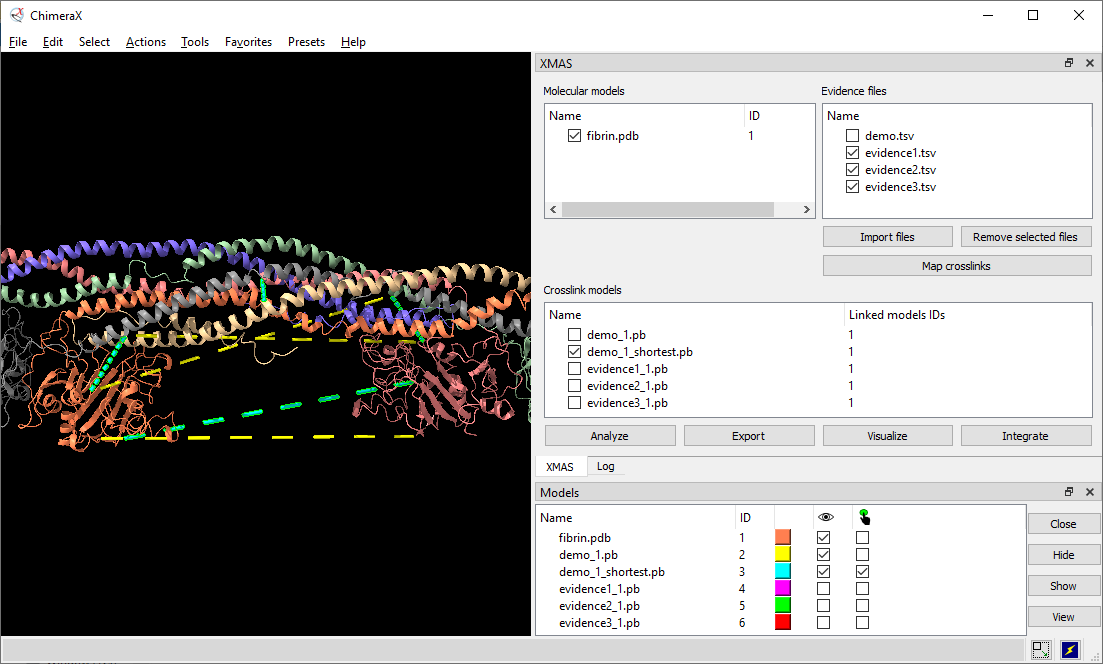Image resolution: width=1103 pixels, height=664 pixels.
Task: Uncheck evidence1.tsv evidence file
Action: pyautogui.click(x=852, y=153)
